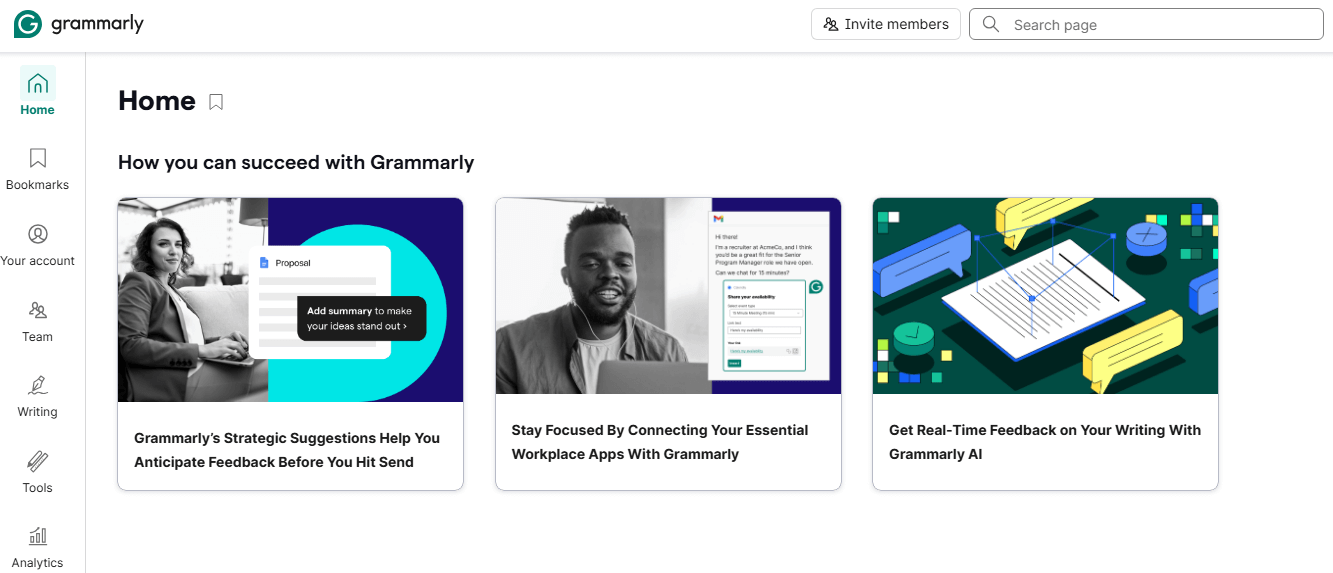Image resolution: width=1333 pixels, height=573 pixels.
Task: Click 'Grammarly's Strategic Suggestions' article title
Action: pyautogui.click(x=287, y=450)
